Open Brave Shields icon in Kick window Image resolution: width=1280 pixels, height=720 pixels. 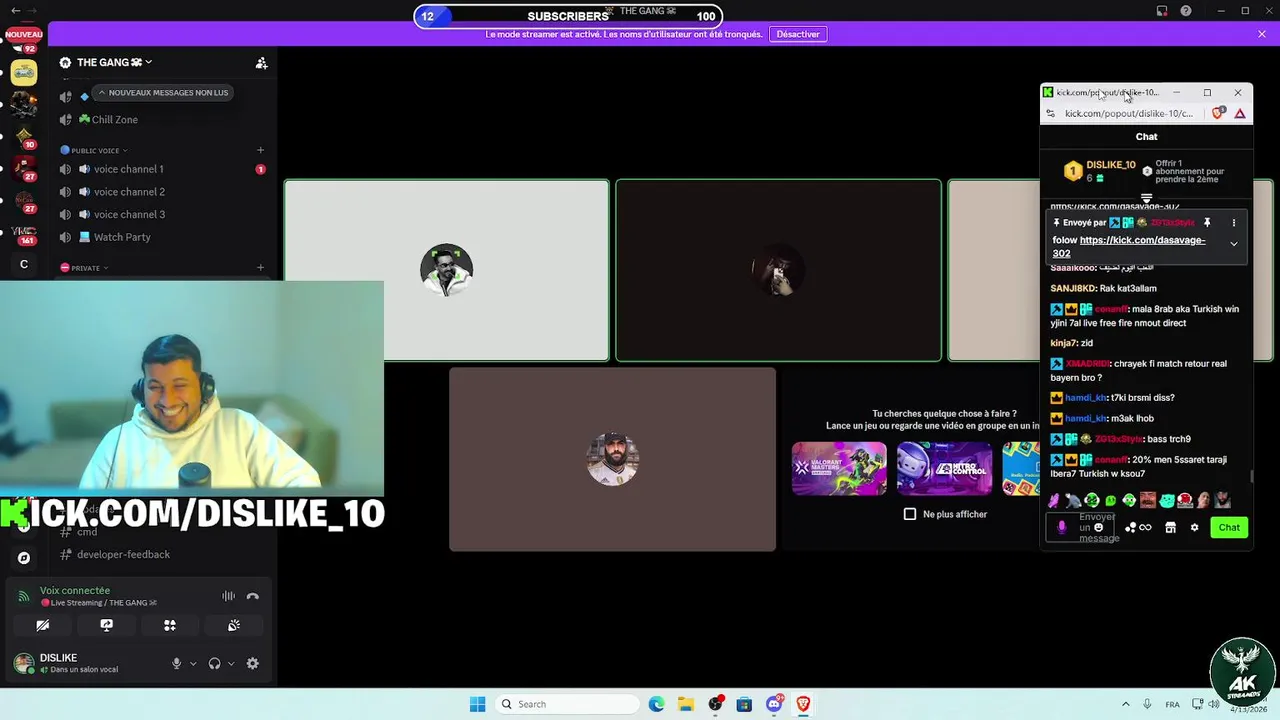1218,113
